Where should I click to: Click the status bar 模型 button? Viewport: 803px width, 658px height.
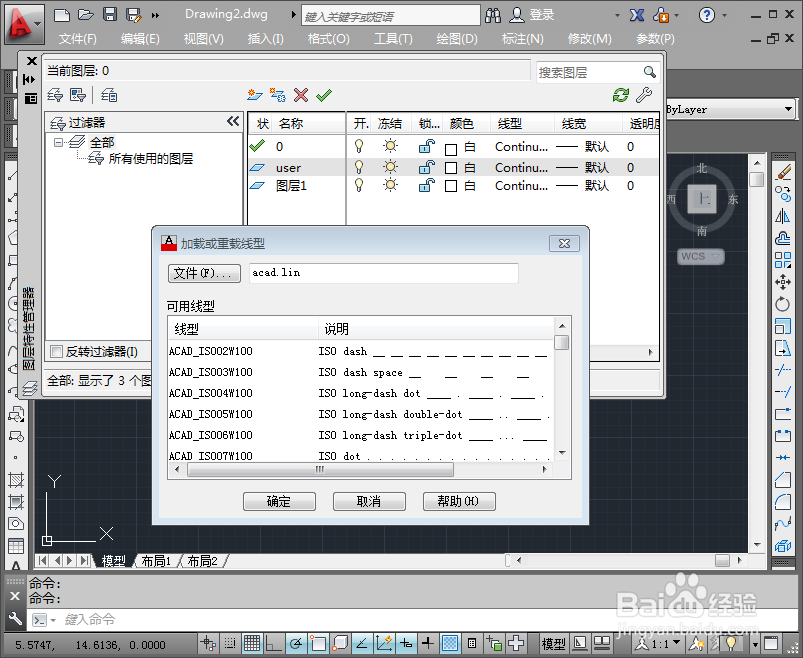553,643
